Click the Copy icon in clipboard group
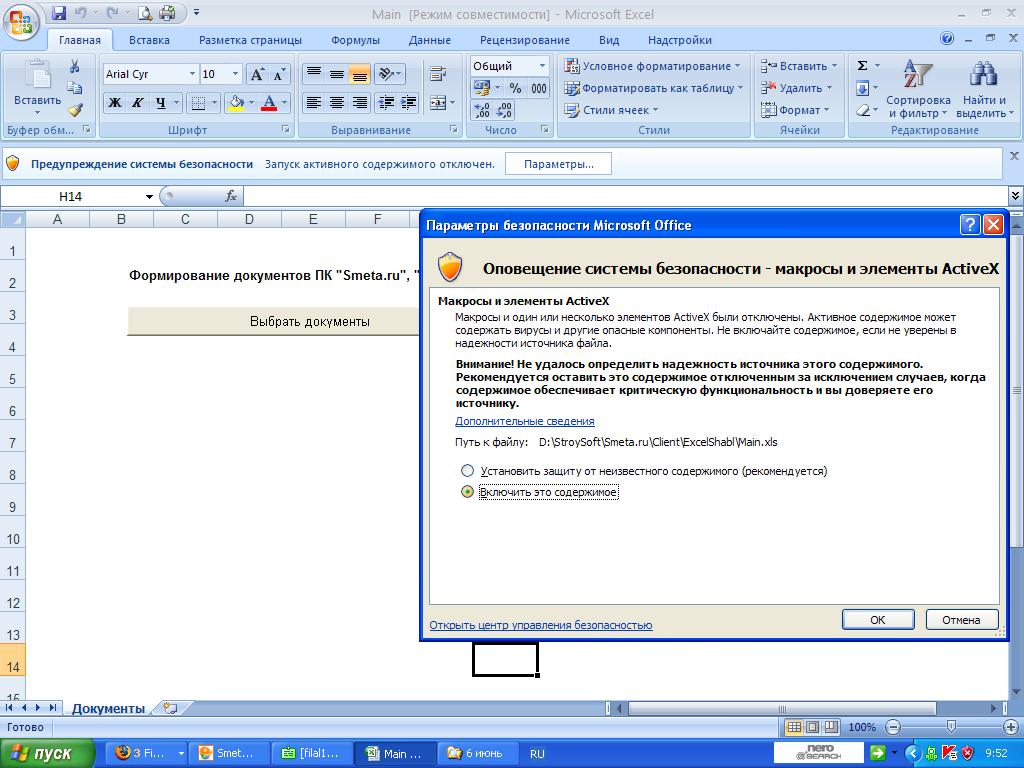 coord(74,88)
